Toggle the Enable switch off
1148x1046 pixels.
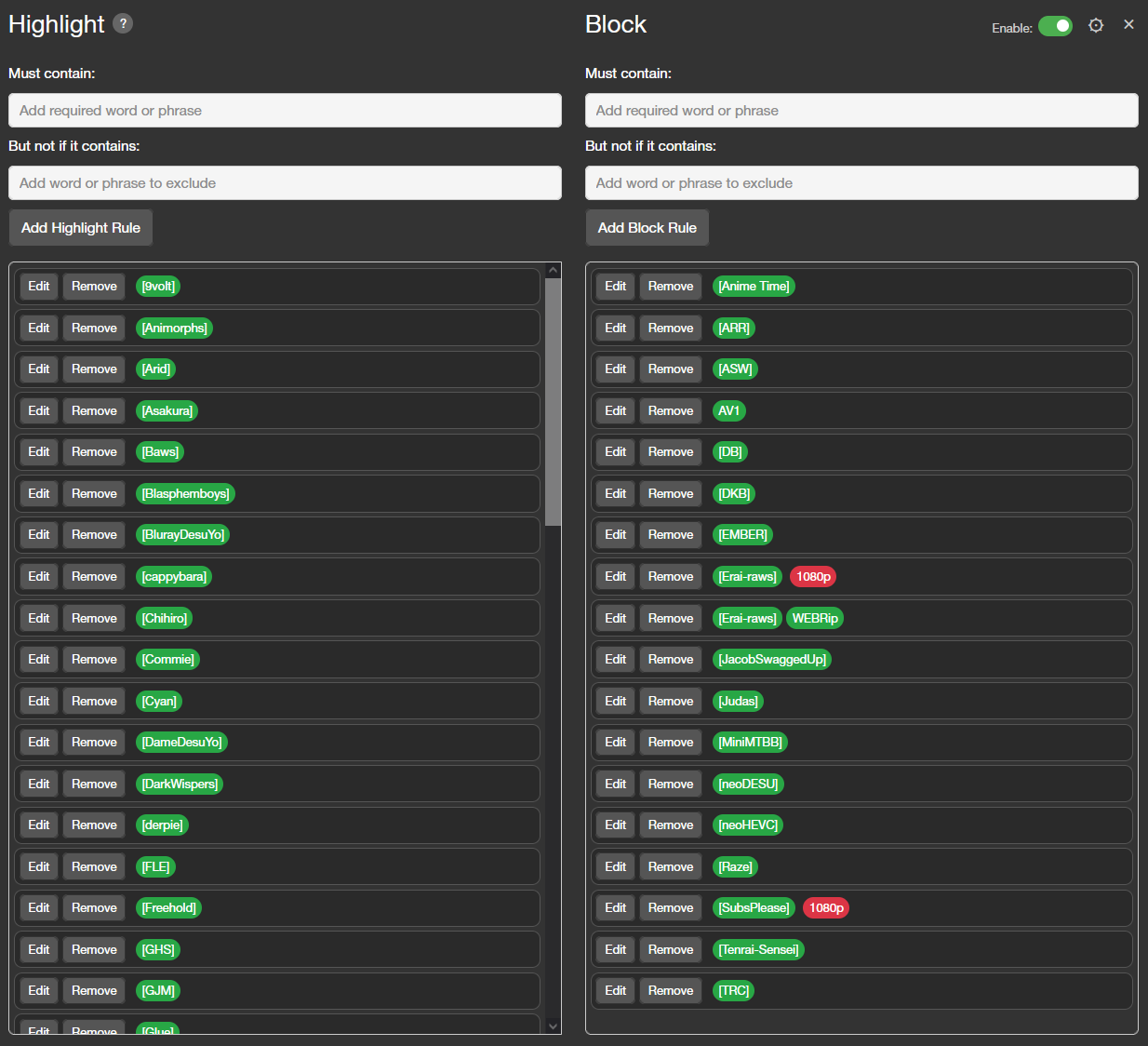click(x=1055, y=26)
